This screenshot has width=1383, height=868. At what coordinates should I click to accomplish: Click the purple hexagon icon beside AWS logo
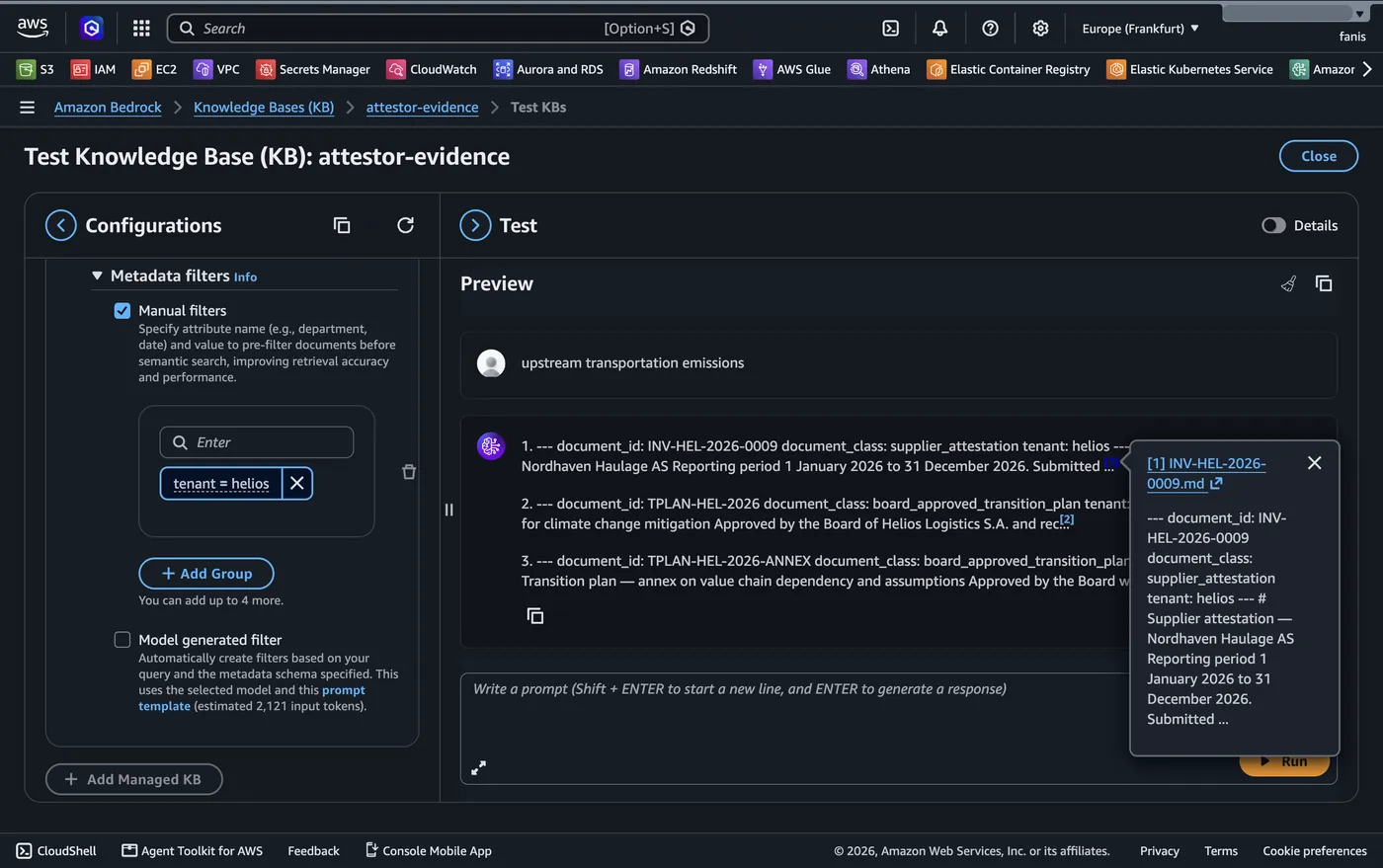(92, 29)
